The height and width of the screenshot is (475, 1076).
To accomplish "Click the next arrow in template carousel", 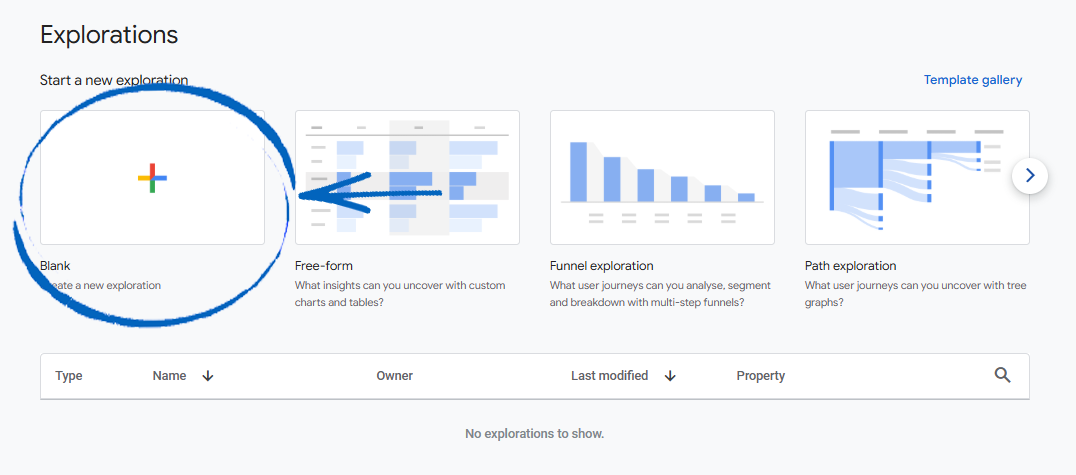I will [x=1029, y=176].
